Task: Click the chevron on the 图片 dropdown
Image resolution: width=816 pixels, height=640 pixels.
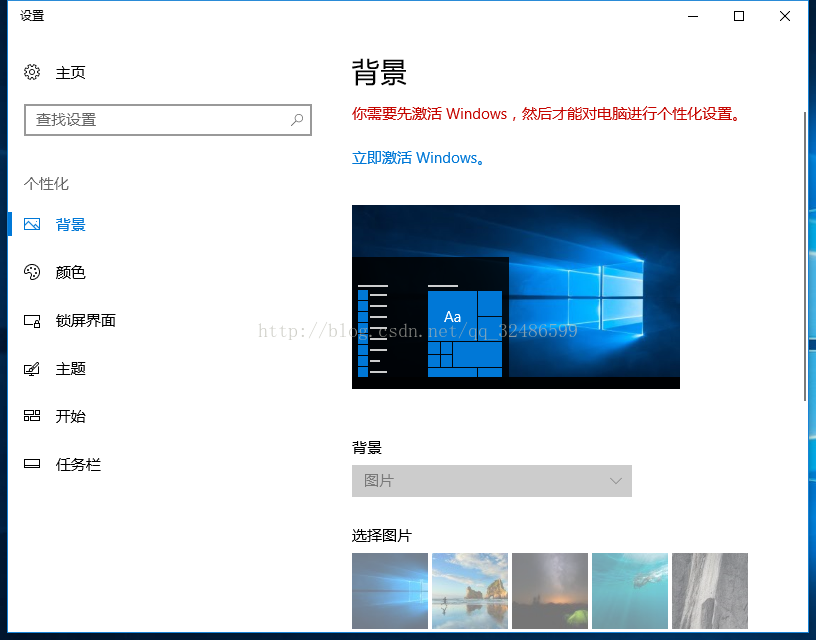Action: 616,481
